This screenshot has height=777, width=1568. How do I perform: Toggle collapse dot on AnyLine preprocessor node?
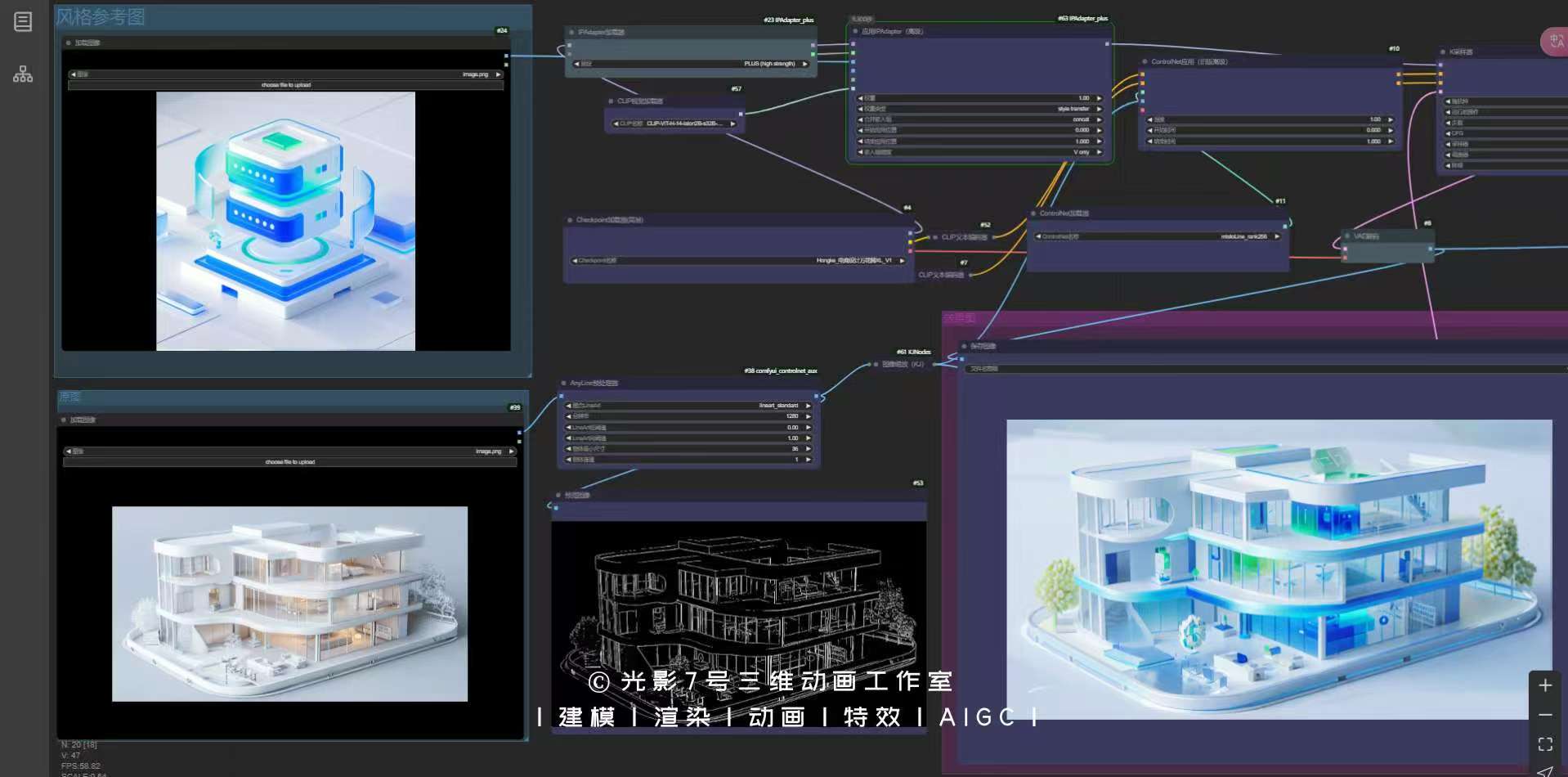pyautogui.click(x=563, y=383)
